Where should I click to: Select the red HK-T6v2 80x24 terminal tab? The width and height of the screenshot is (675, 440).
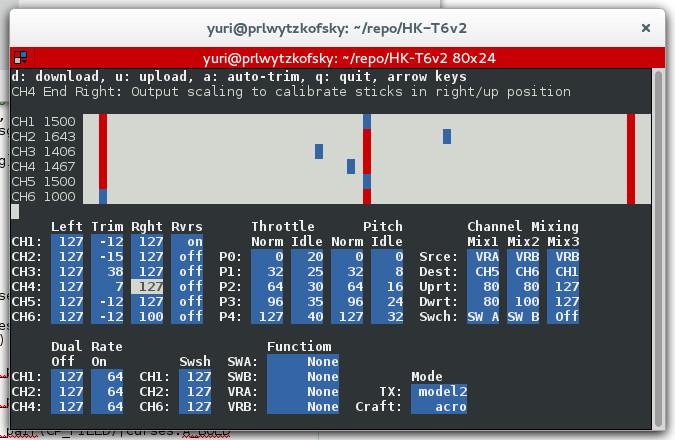pos(337,57)
